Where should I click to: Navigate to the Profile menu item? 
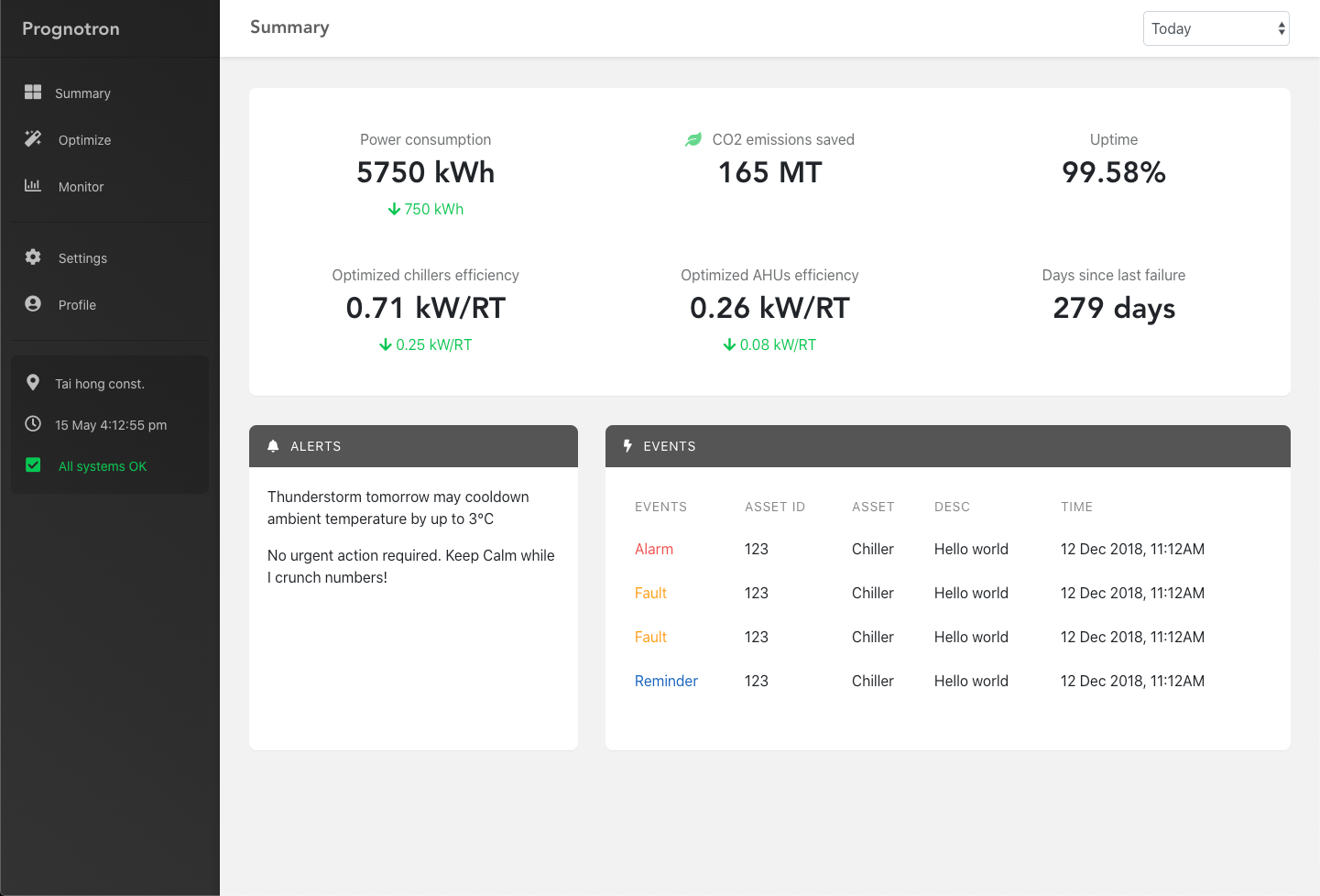pos(77,305)
